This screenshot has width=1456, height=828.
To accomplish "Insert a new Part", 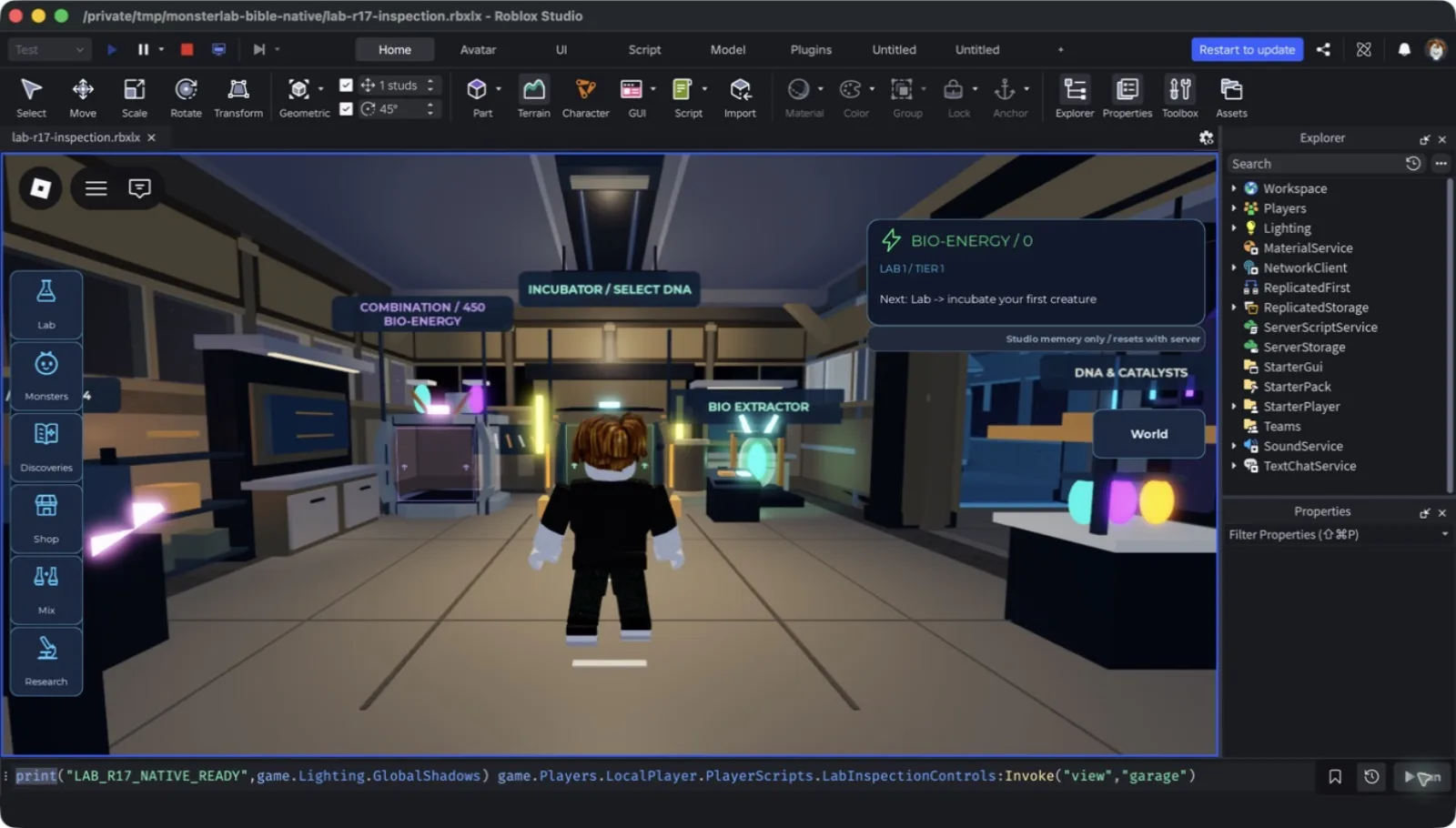I will 478,96.
